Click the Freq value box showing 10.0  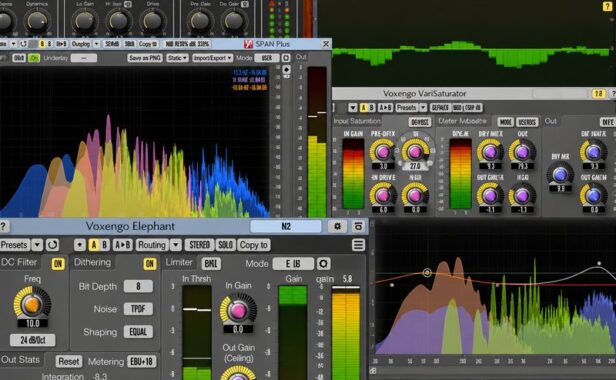[33, 323]
